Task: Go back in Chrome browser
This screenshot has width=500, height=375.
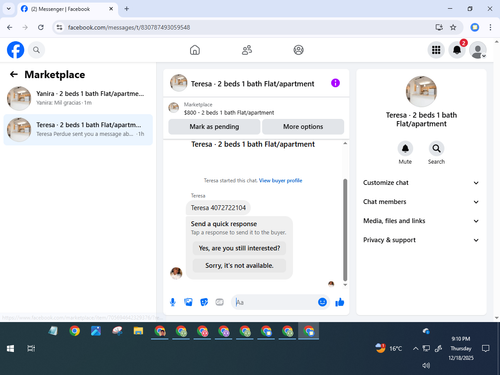Action: [x=10, y=27]
